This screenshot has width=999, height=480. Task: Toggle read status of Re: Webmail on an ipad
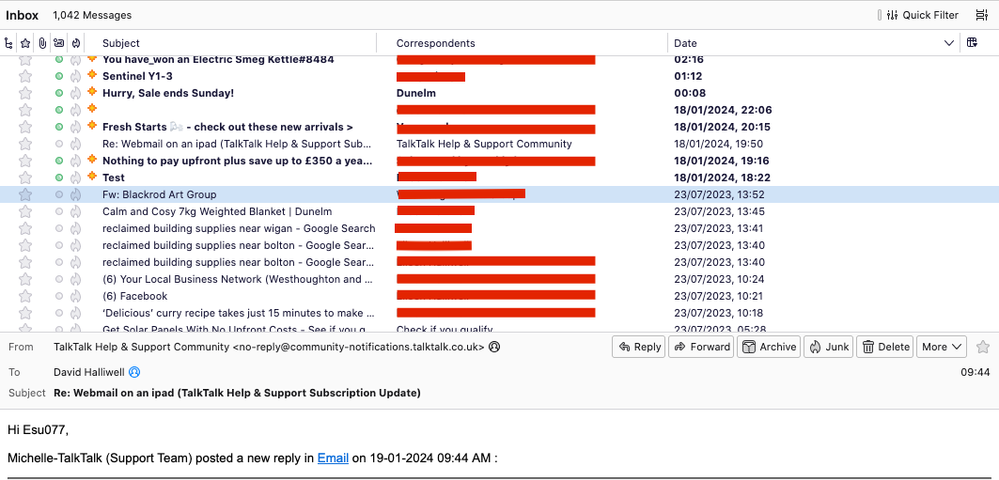click(59, 144)
